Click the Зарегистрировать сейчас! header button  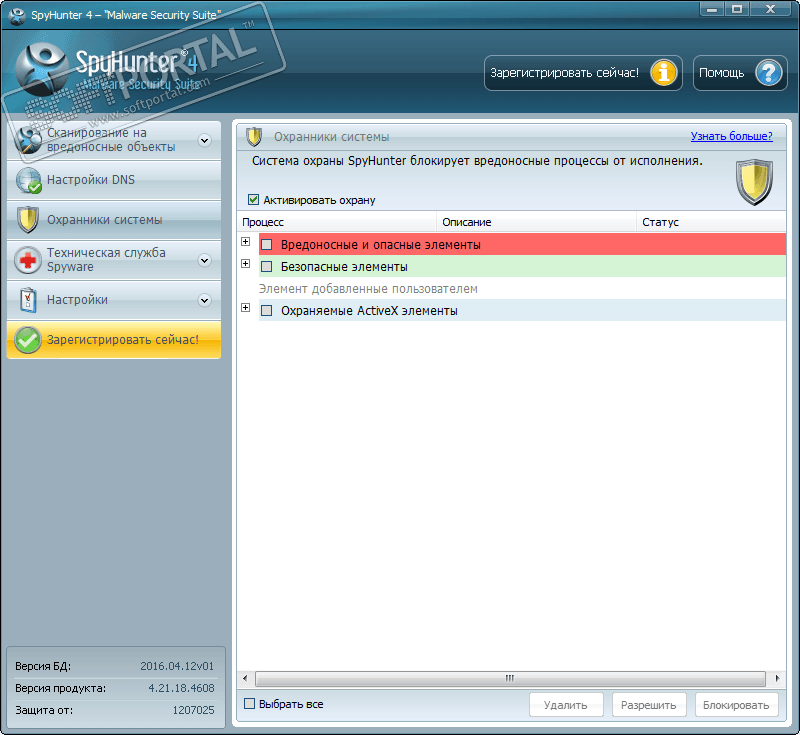[583, 73]
